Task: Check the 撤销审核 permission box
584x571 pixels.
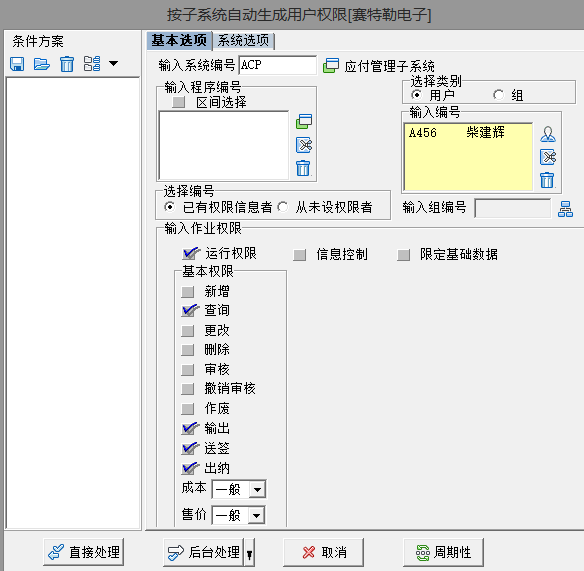Action: pyautogui.click(x=188, y=389)
